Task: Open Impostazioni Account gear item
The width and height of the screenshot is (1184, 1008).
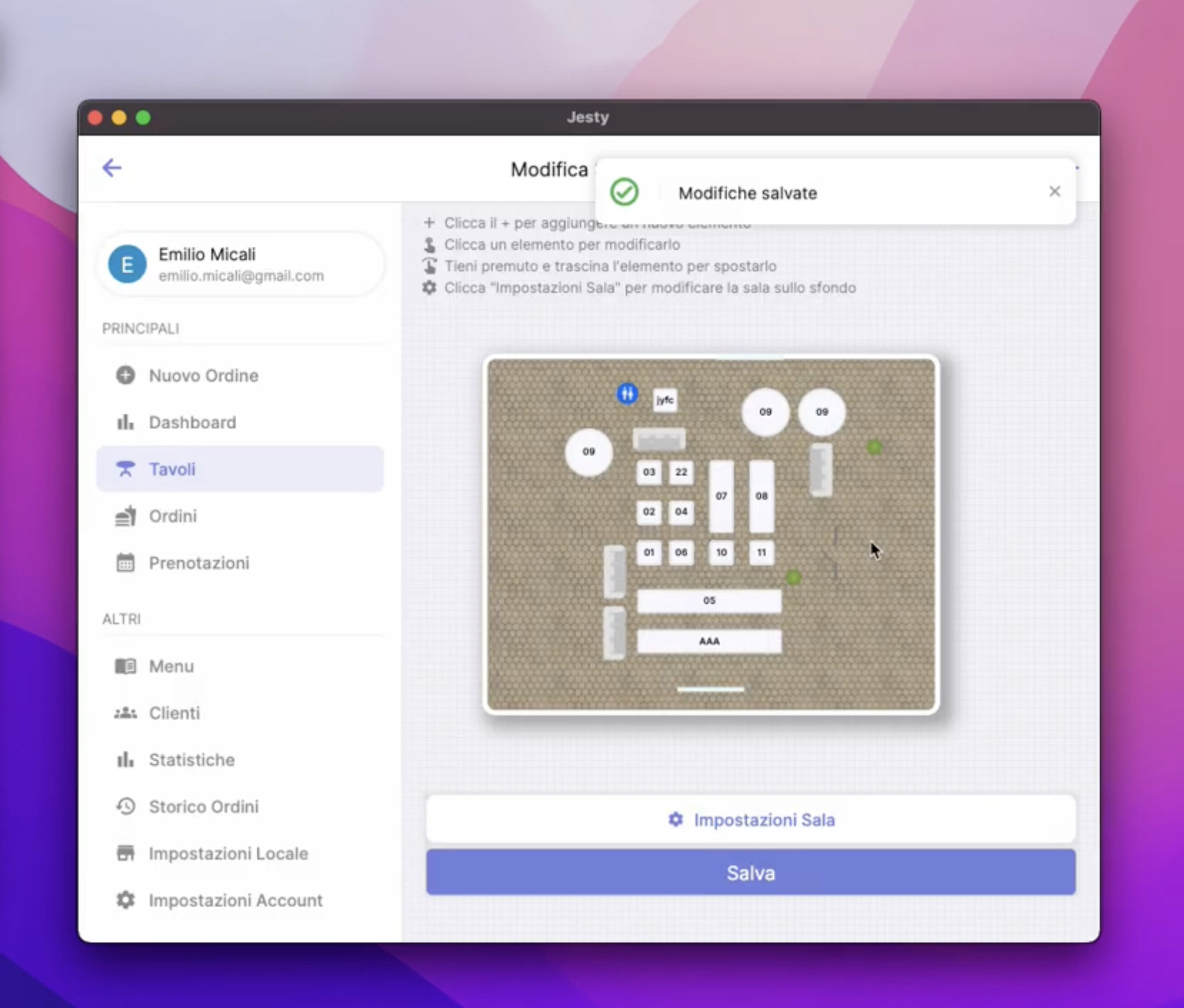Action: 235,900
